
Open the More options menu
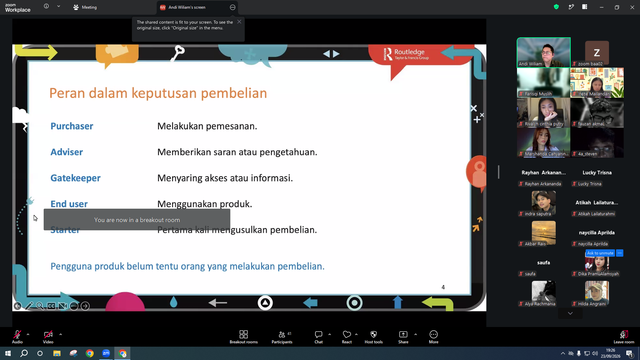click(x=433, y=337)
